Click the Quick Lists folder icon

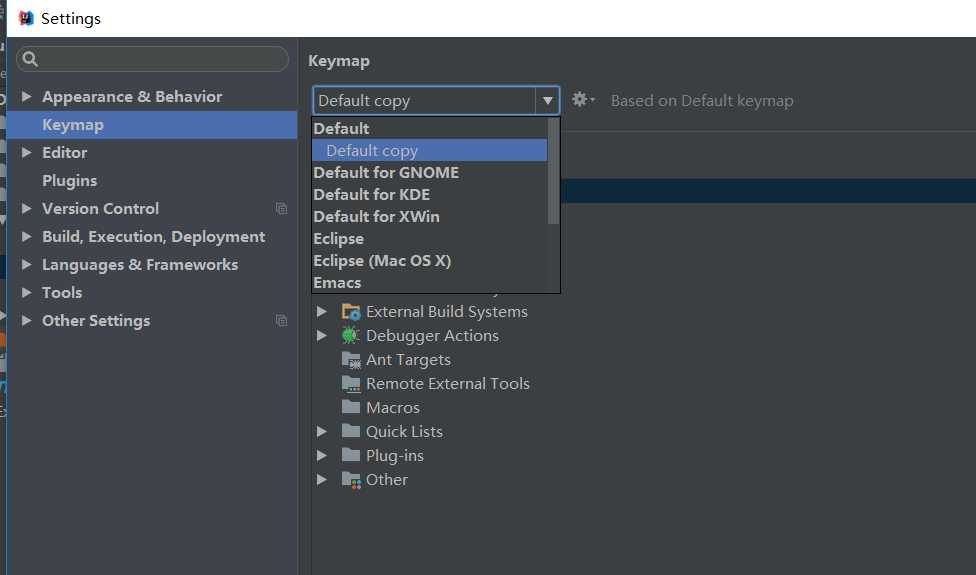click(351, 431)
